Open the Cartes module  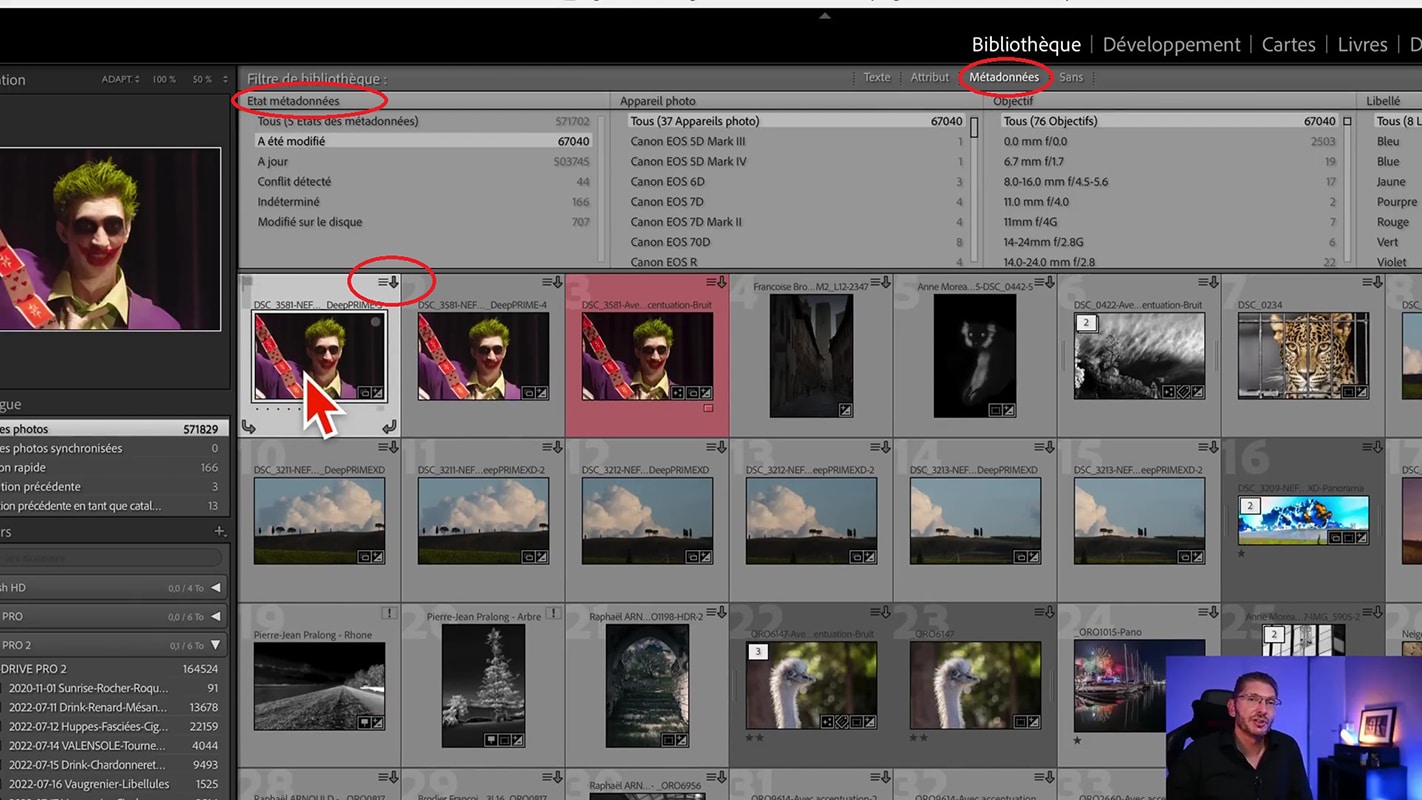1288,45
